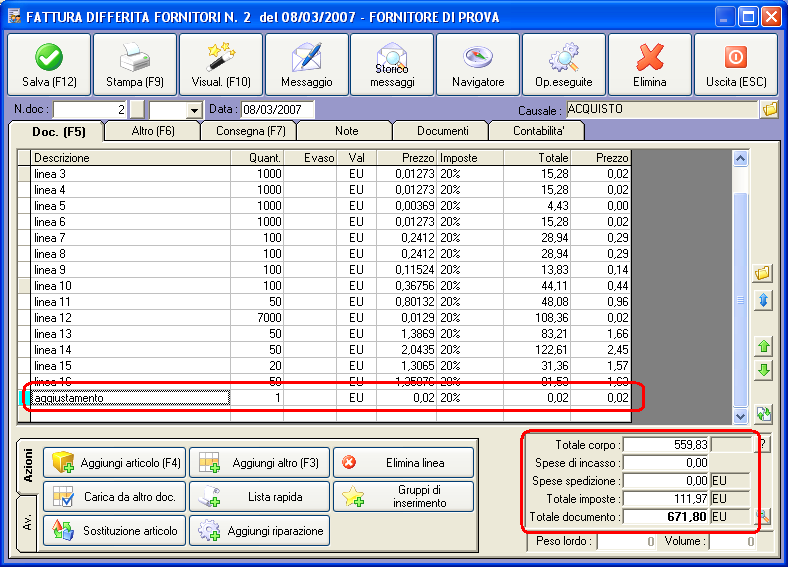Open folder icon next to Causale
This screenshot has width=788, height=567.
tap(769, 109)
